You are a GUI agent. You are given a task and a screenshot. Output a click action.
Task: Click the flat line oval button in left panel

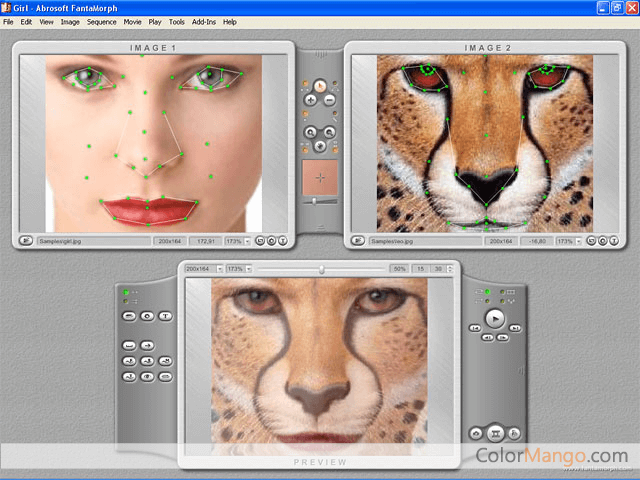click(129, 346)
